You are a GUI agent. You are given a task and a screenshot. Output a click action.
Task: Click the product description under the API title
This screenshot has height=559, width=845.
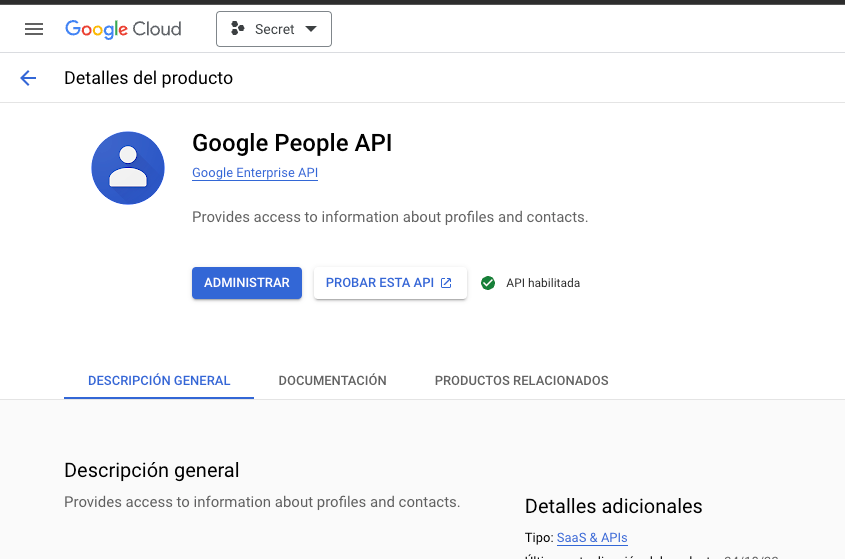[390, 217]
